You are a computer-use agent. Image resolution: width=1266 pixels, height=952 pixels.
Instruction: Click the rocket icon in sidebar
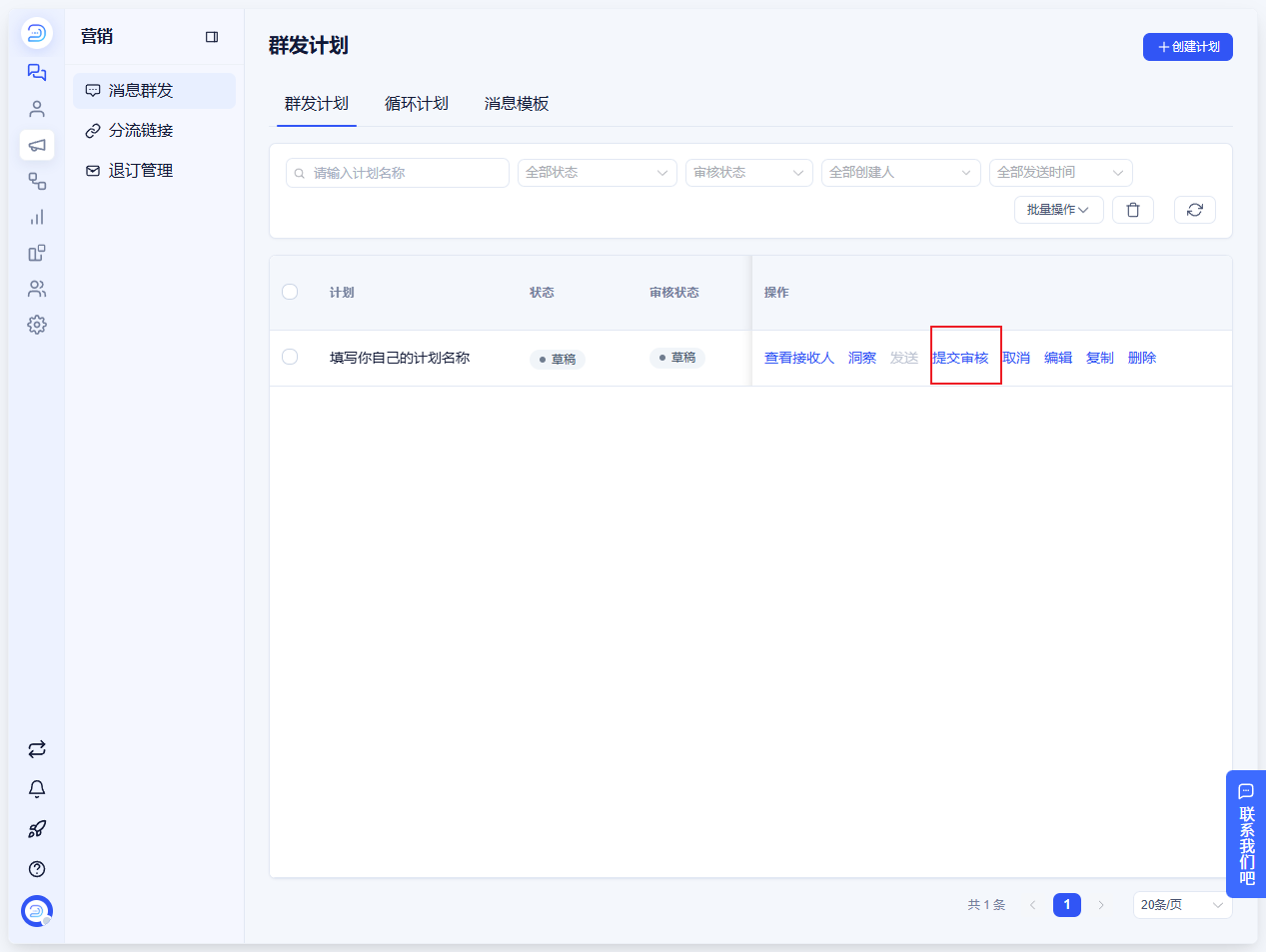(37, 829)
